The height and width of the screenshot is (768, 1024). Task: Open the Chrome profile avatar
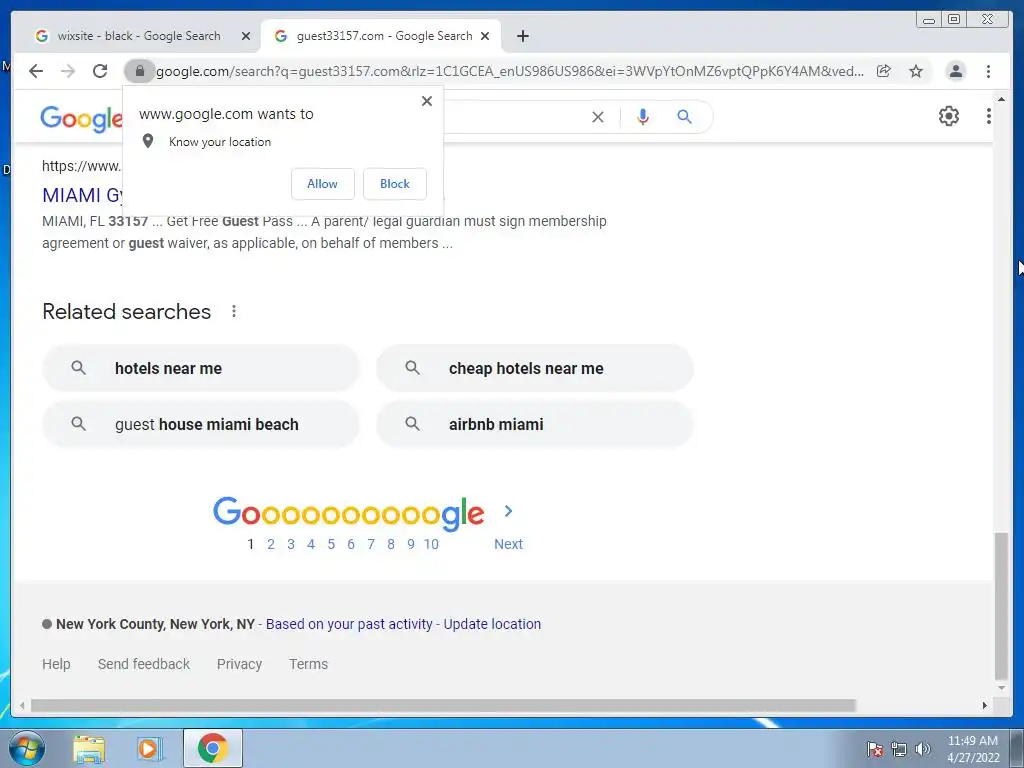coord(955,71)
